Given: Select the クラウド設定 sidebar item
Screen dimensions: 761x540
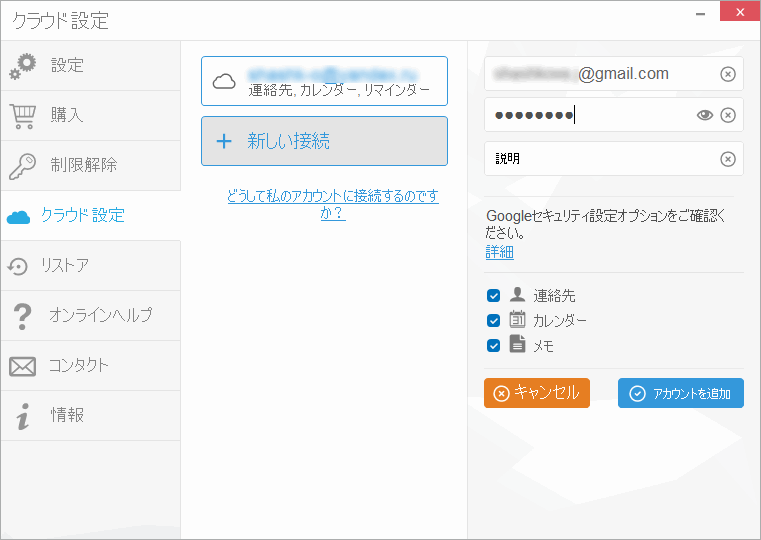Looking at the screenshot, I should click(x=91, y=215).
